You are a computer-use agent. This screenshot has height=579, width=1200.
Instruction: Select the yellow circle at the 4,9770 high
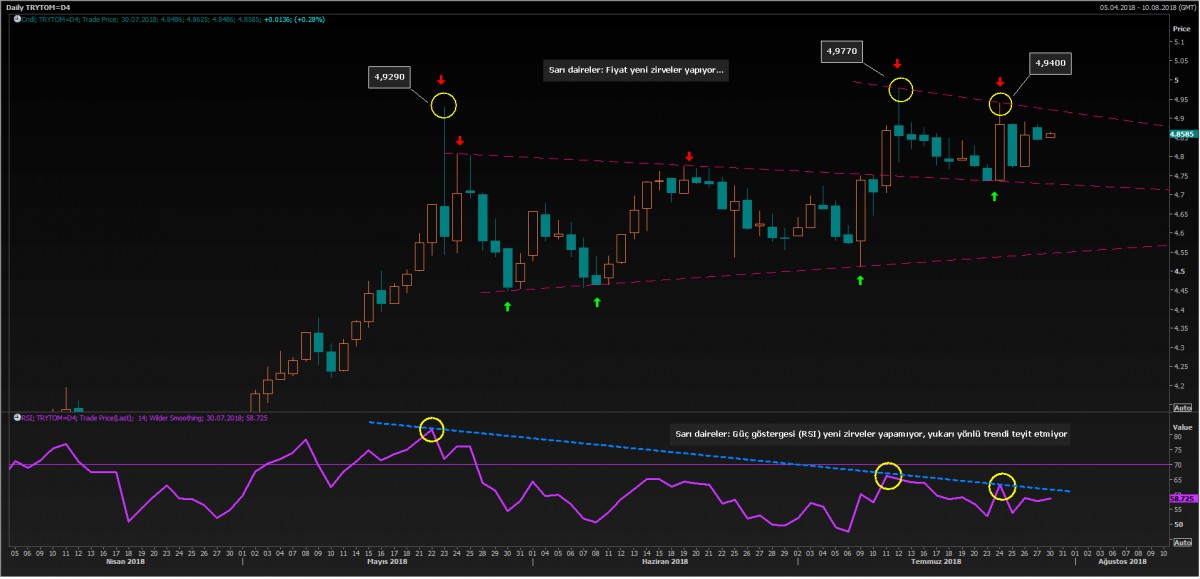pyautogui.click(x=901, y=90)
